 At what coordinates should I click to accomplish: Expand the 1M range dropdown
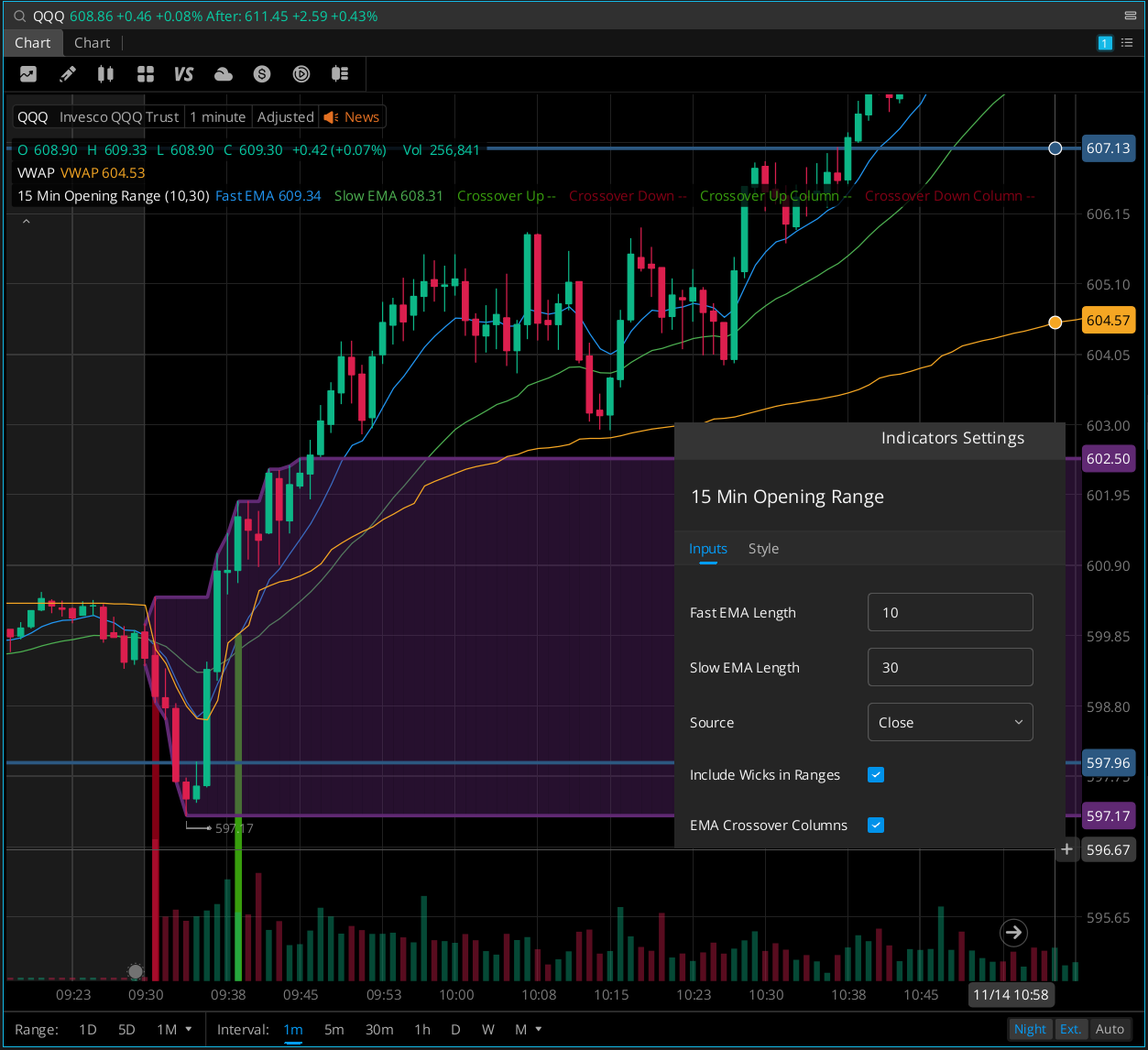[x=174, y=1029]
